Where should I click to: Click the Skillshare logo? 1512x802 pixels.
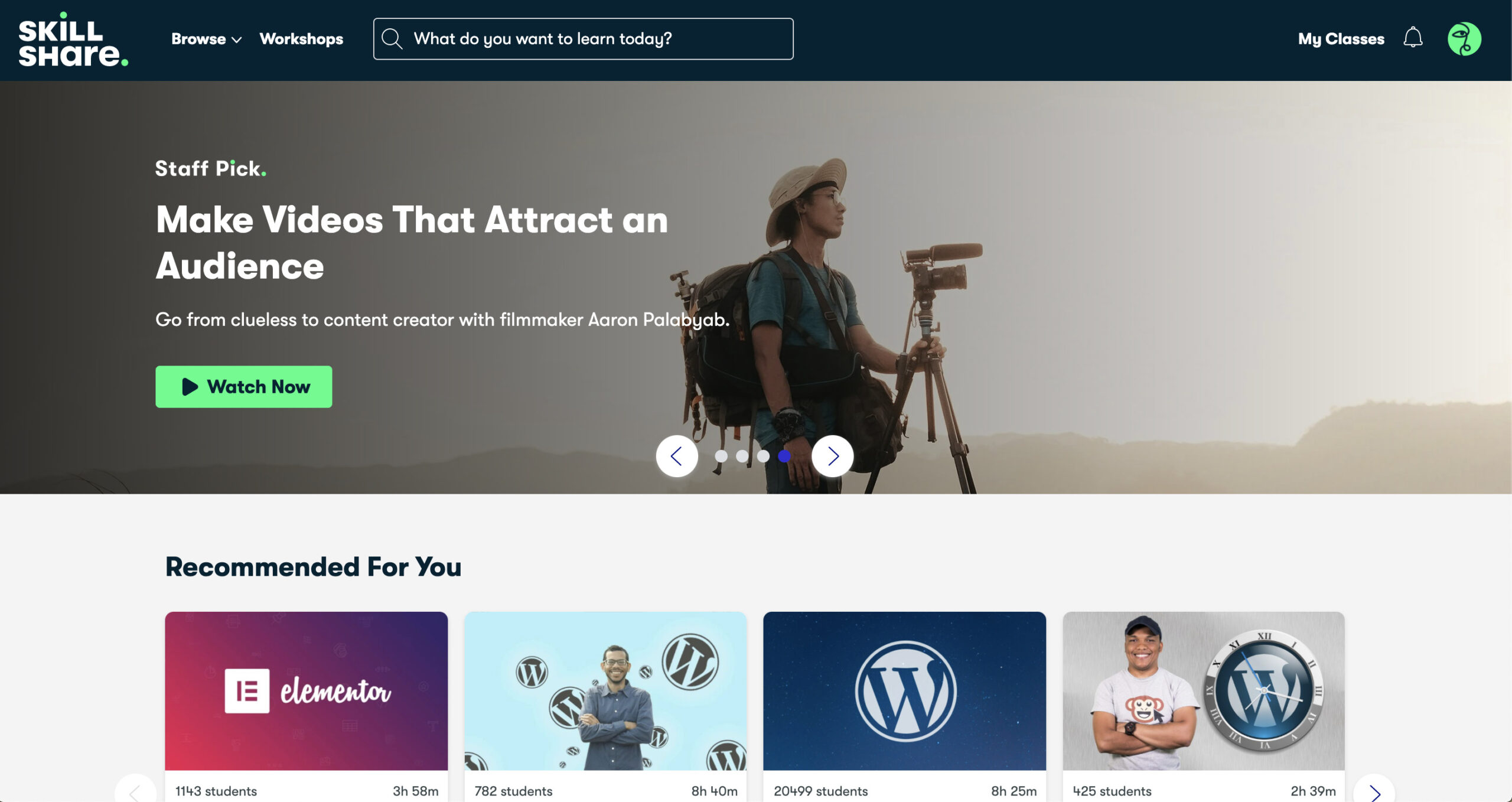[73, 39]
